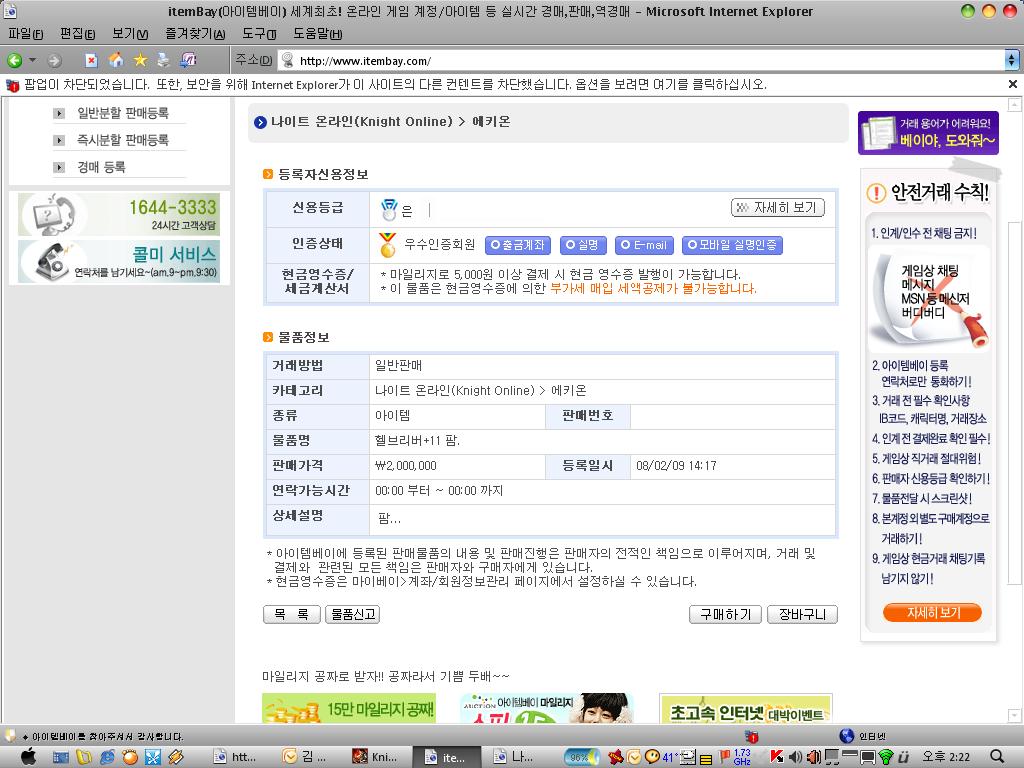The image size is (1024, 768).
Task: Switch to the 나... taskbar window
Action: click(515, 757)
